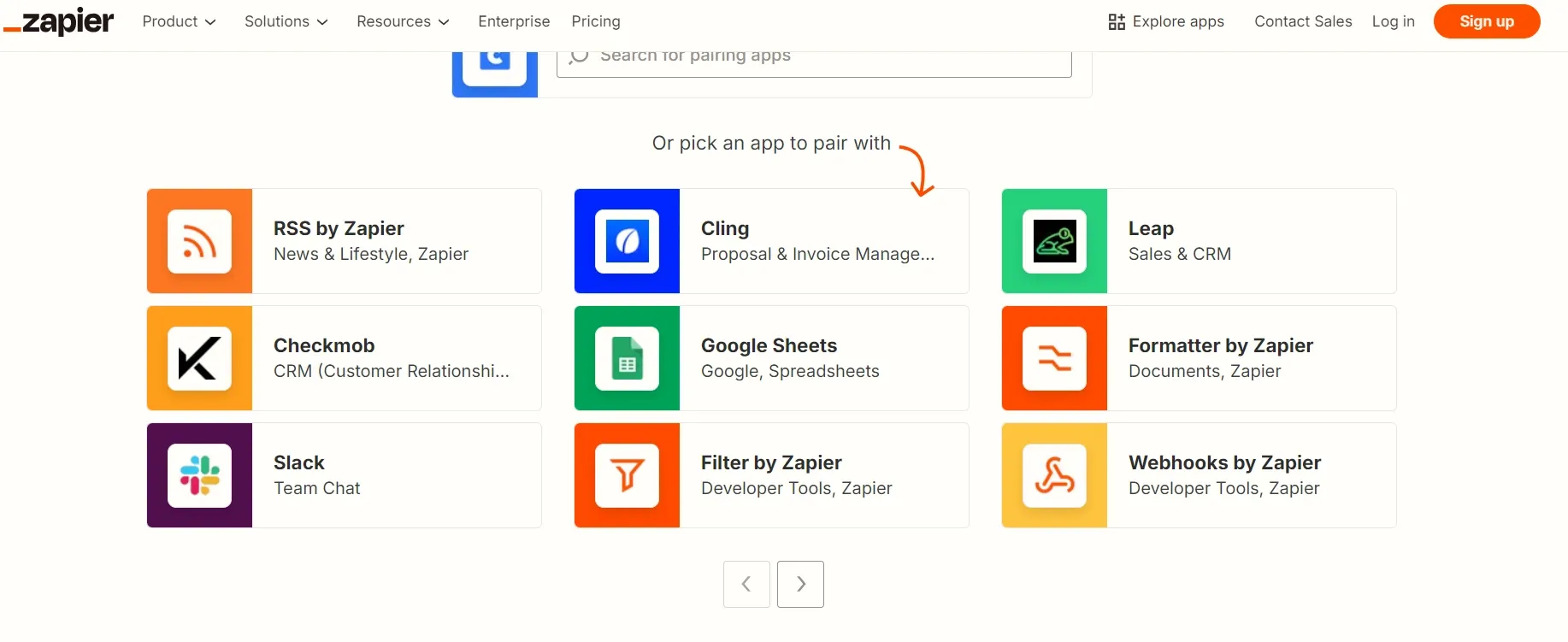Screen dimensions: 1568x642
Task: Select the Slack logo icon
Action: pyautogui.click(x=199, y=475)
